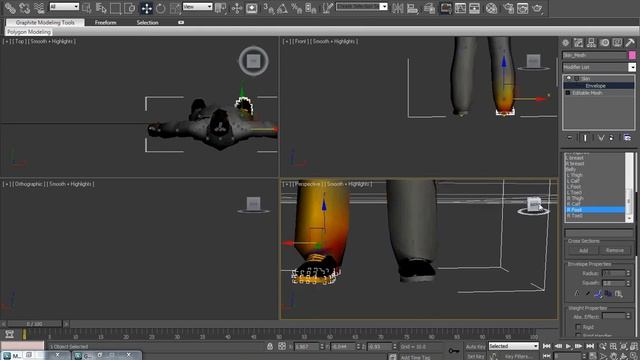Toggle Spinner Snap
Image resolution: width=640 pixels, height=360 pixels.
tap(311, 8)
